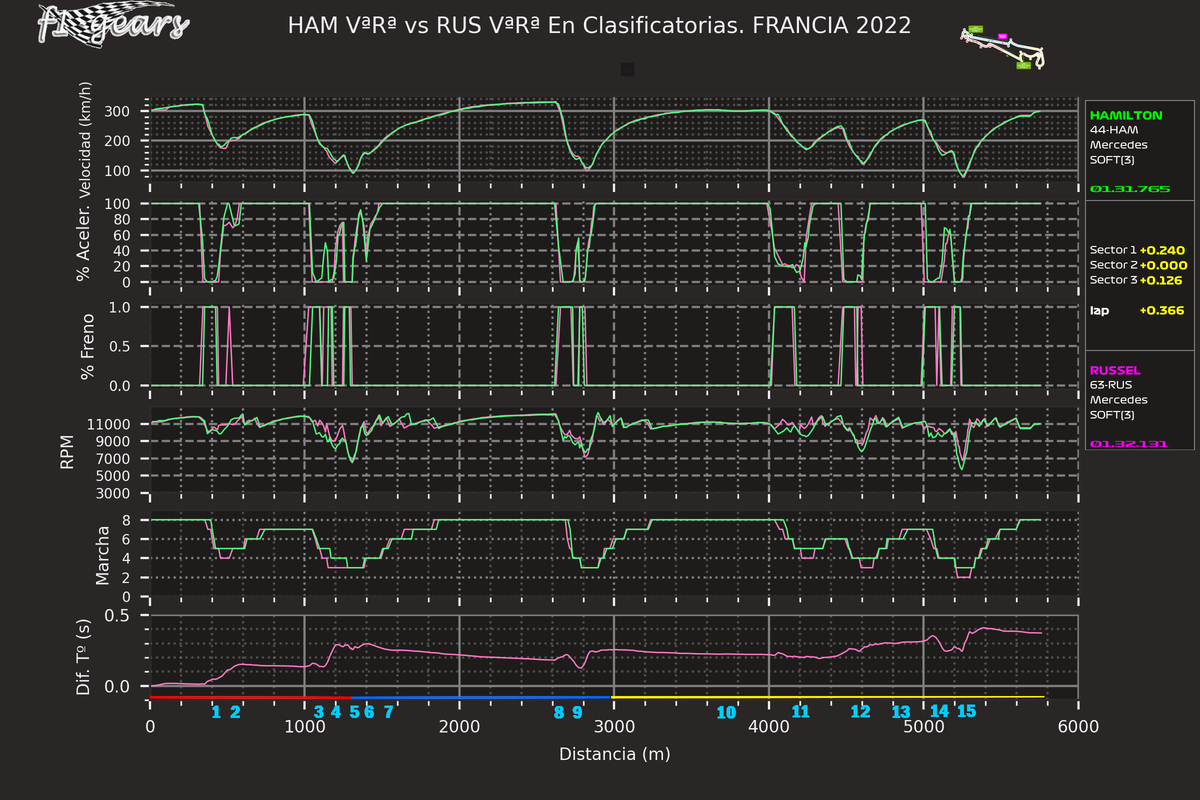Select the magenta RUSSEL driver name

coord(1114,370)
